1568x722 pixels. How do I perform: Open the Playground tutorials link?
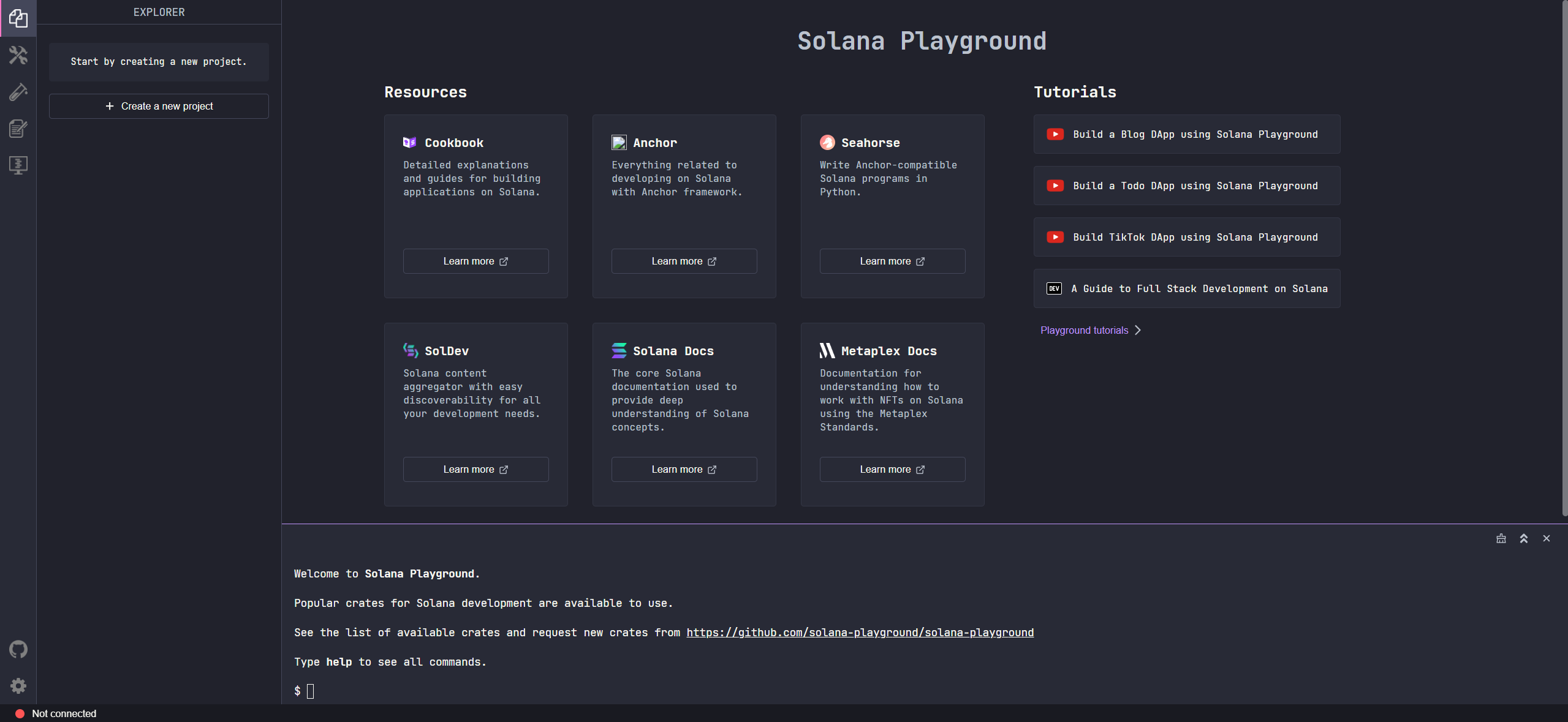coord(1084,330)
